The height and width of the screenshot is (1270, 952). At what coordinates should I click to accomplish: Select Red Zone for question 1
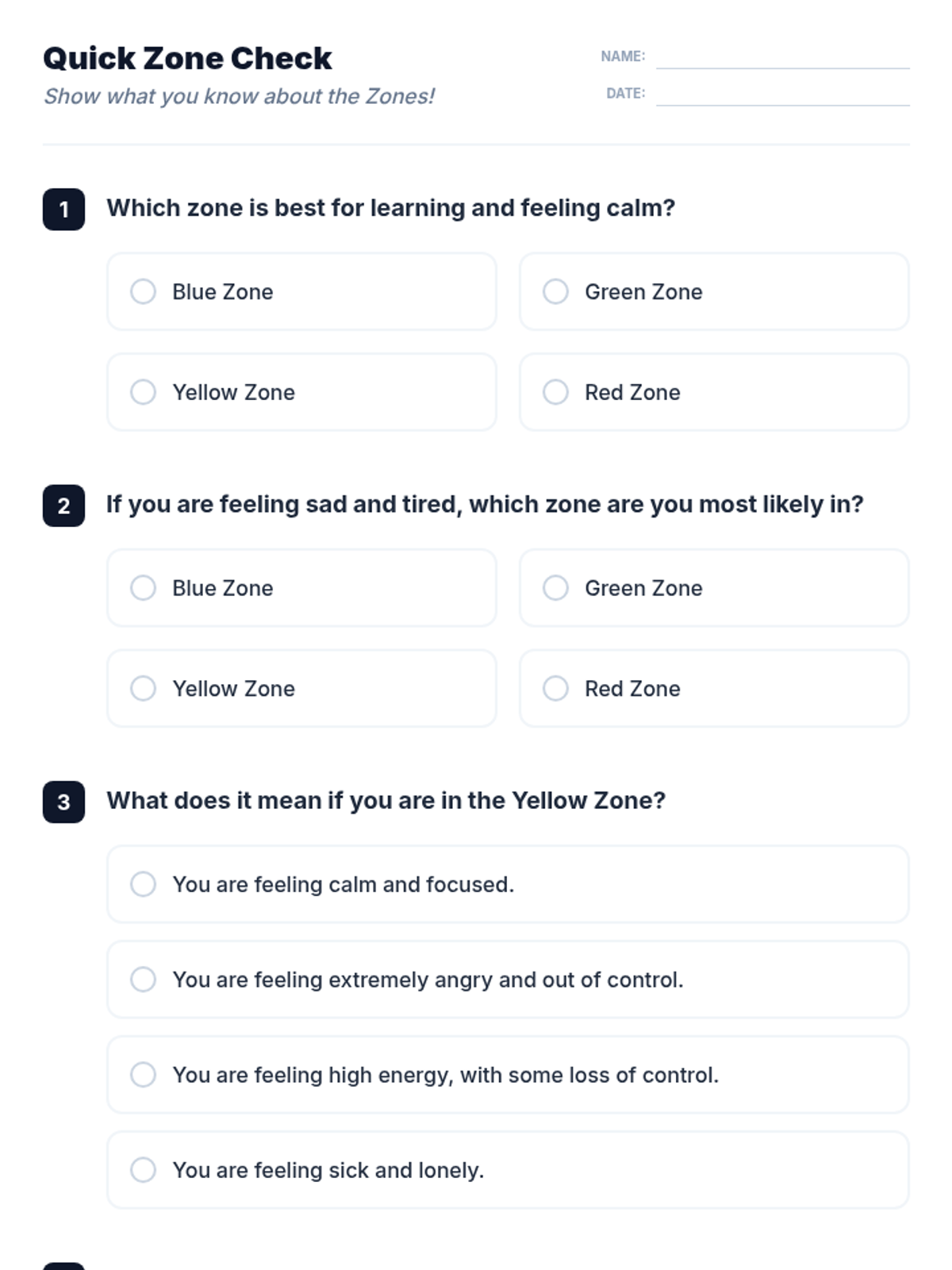tap(556, 392)
